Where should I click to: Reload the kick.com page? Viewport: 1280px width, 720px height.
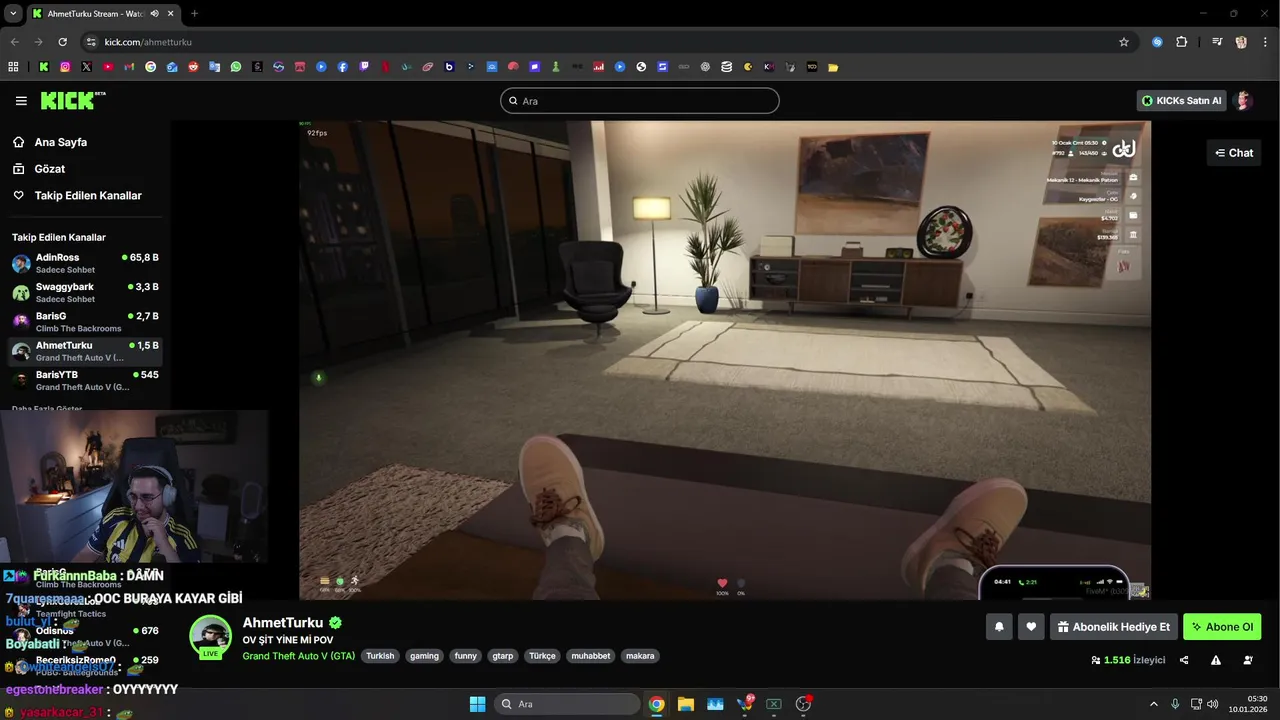pos(62,42)
